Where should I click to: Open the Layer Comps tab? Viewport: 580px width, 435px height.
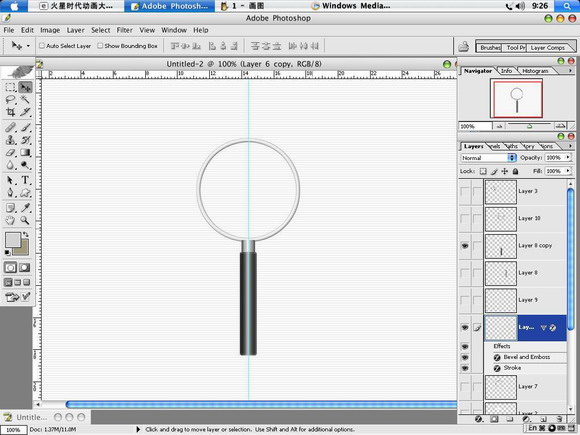click(547, 48)
